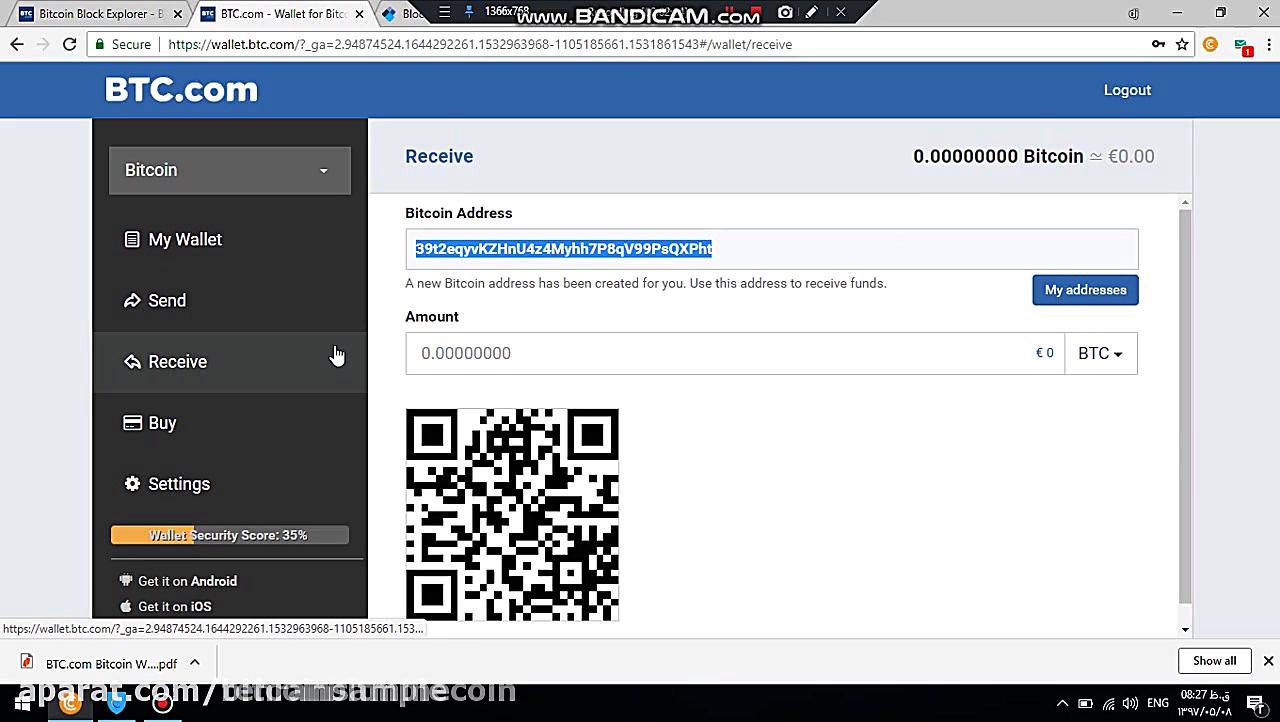Close the BTC.com Wallet tab
1280x722 pixels.
click(x=359, y=14)
